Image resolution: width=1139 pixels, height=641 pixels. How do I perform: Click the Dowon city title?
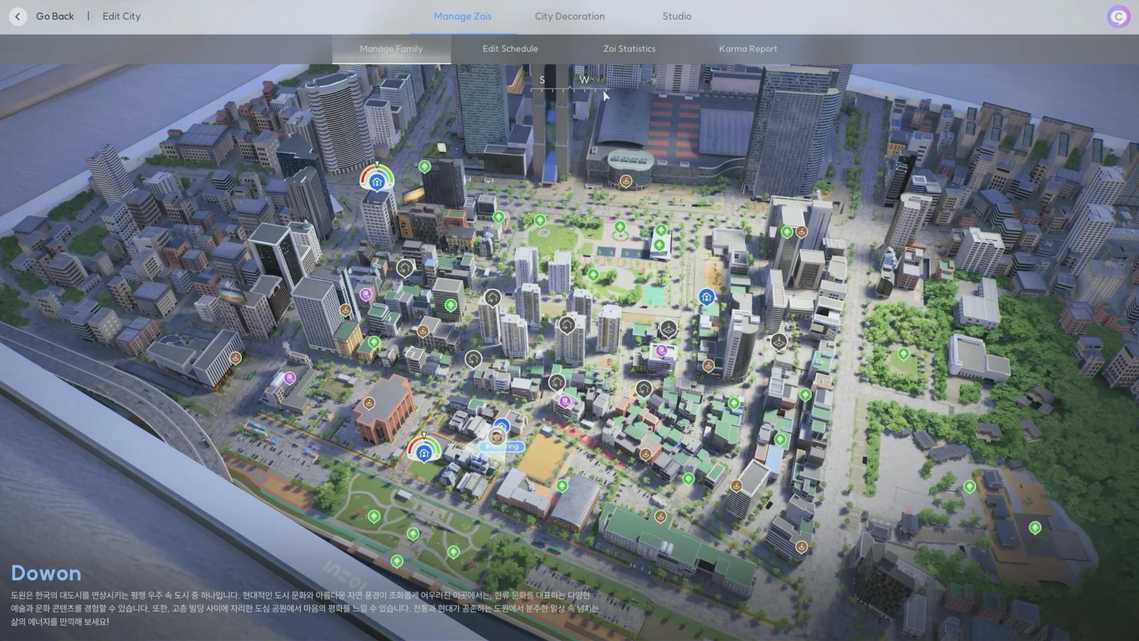(x=46, y=573)
